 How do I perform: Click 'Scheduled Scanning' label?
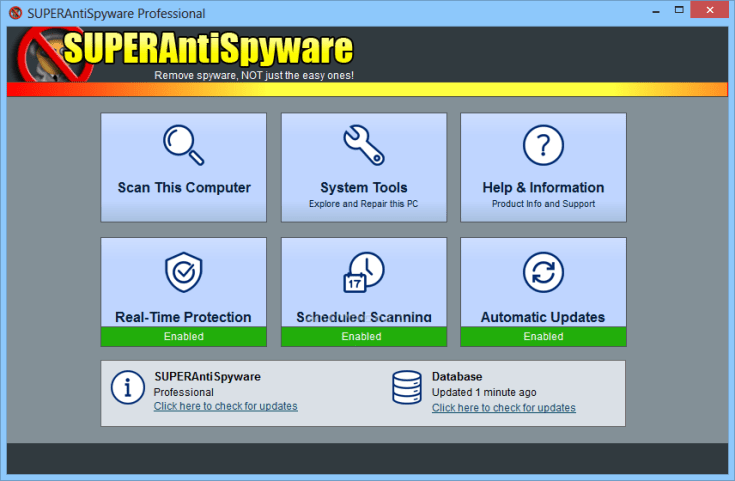tap(364, 317)
